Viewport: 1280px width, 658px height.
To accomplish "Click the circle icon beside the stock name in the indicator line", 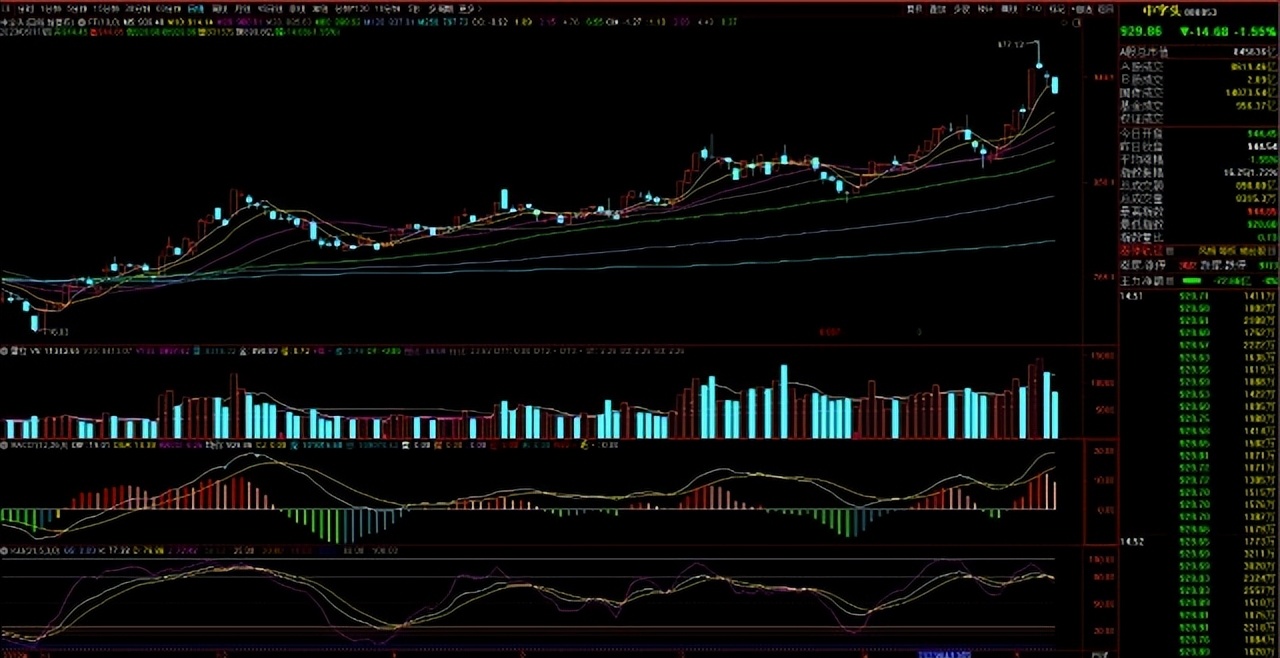I will [x=82, y=20].
